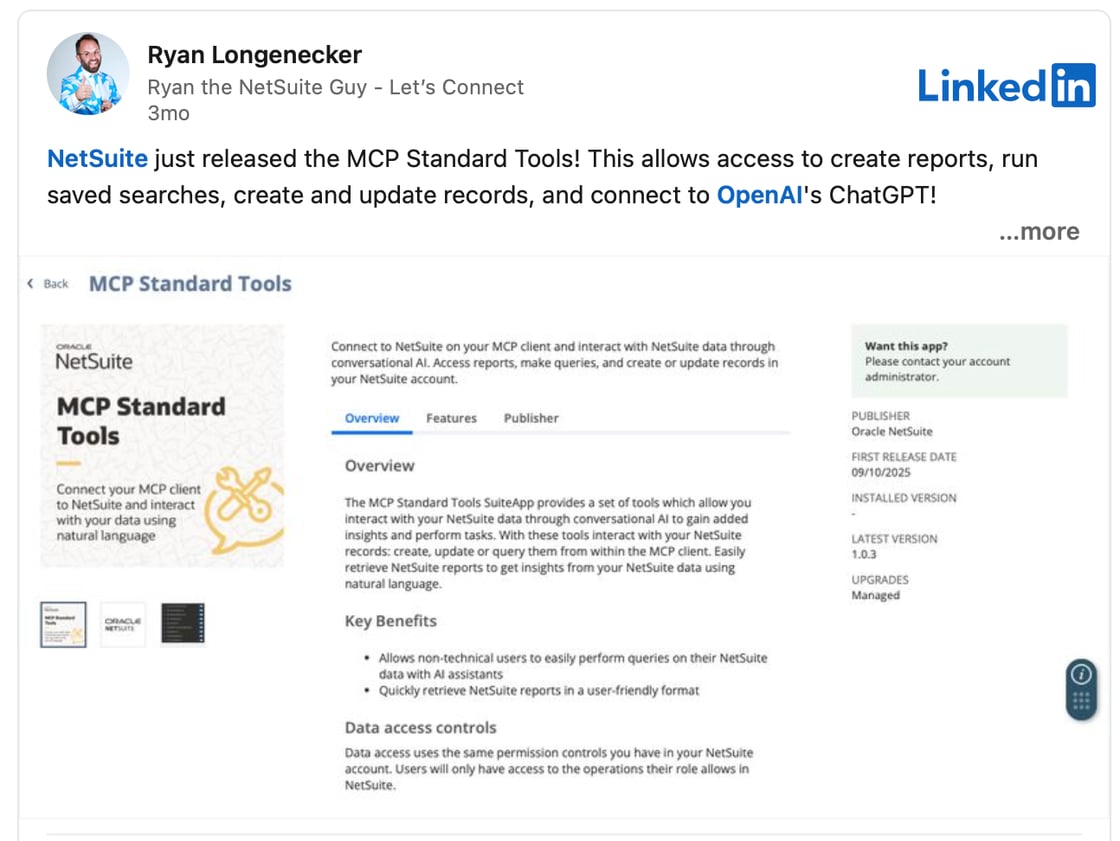Image resolution: width=1120 pixels, height=841 pixels.
Task: Select the Overview tab
Action: point(371,418)
